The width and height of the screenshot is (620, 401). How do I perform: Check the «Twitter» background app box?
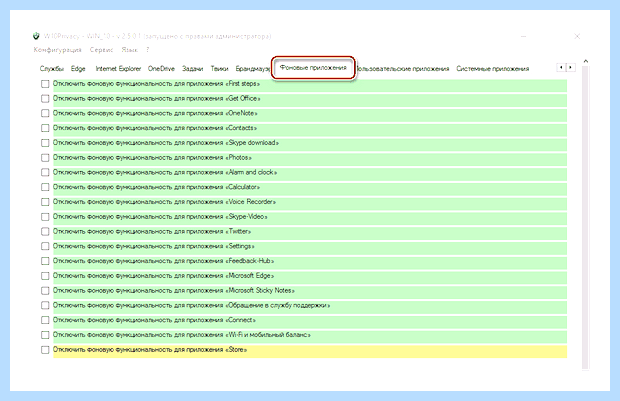45,232
